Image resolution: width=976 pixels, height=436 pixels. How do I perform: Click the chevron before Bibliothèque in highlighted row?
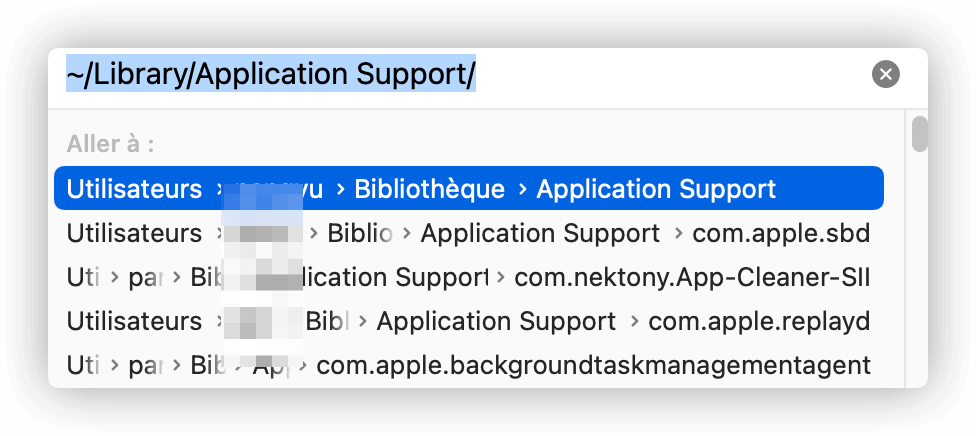click(341, 189)
